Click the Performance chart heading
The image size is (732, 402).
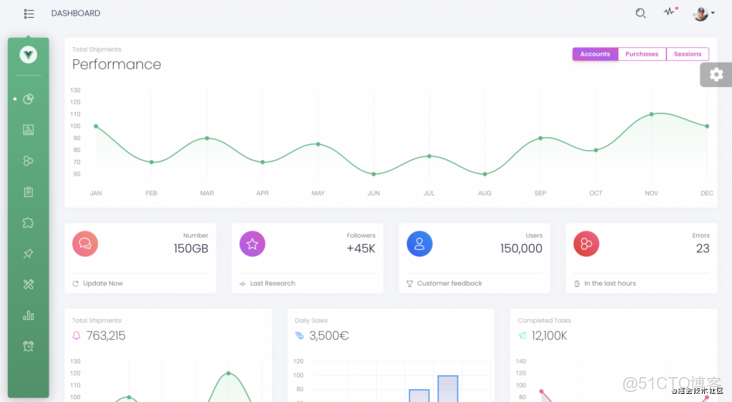point(117,64)
